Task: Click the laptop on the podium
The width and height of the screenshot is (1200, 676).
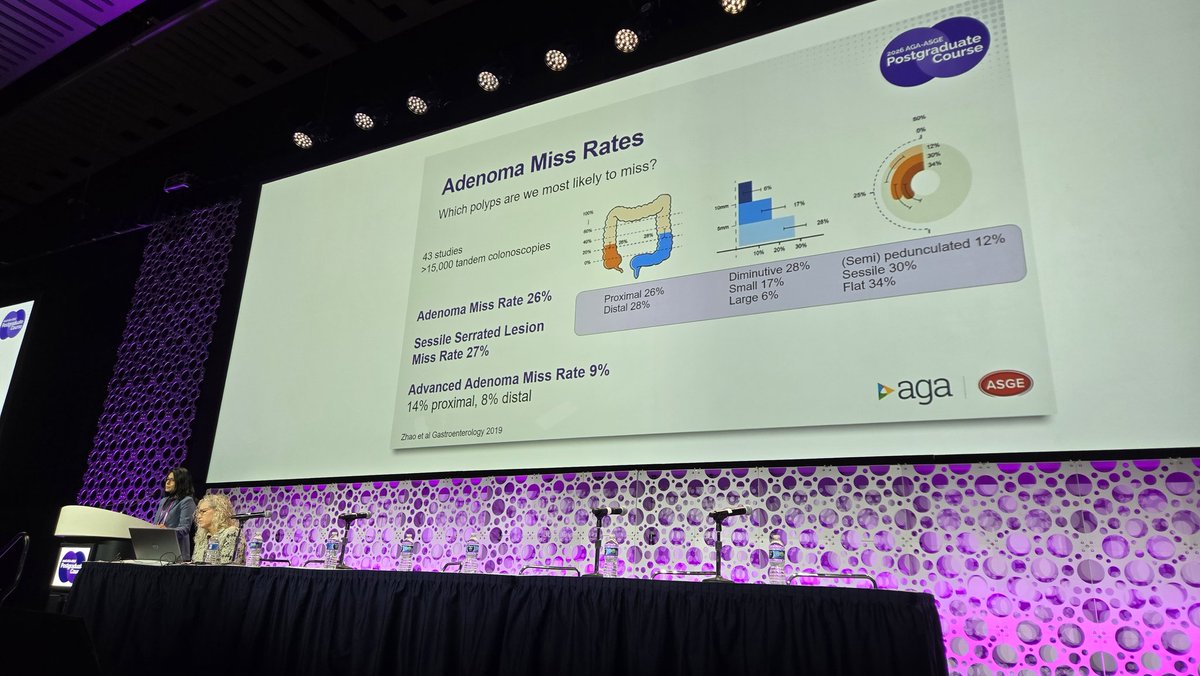Action: tap(158, 545)
